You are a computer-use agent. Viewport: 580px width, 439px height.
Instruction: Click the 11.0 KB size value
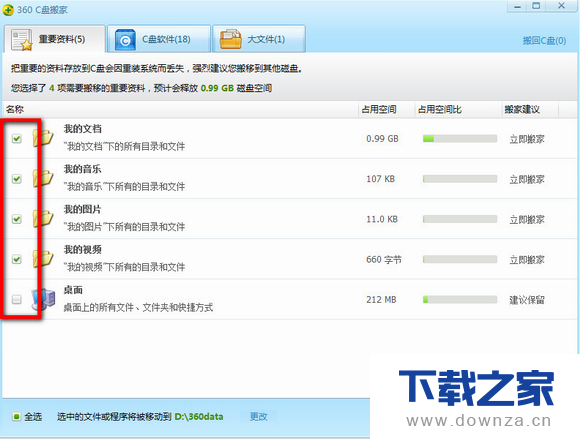(x=382, y=219)
